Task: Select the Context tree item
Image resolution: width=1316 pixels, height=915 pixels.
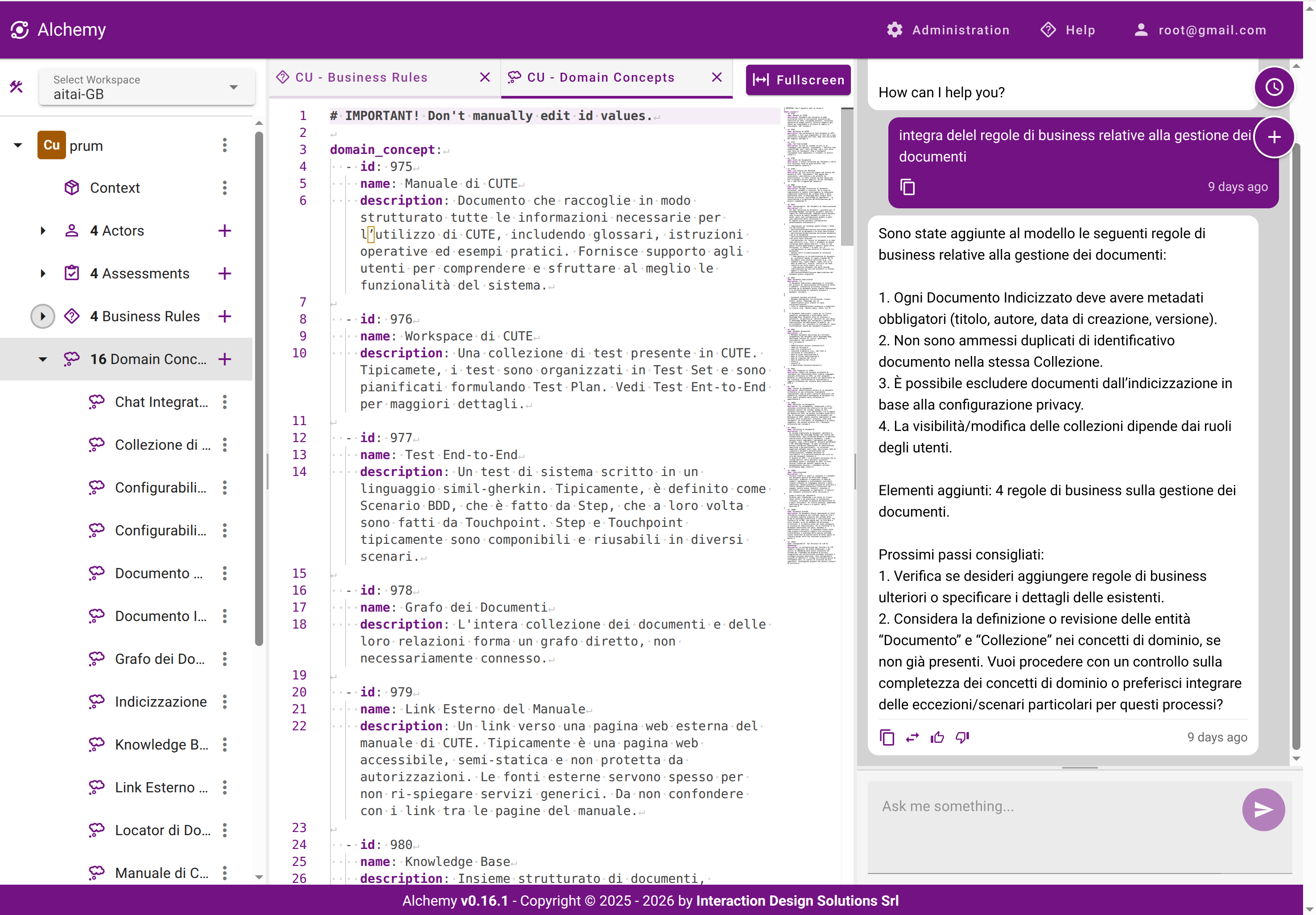Action: [115, 188]
